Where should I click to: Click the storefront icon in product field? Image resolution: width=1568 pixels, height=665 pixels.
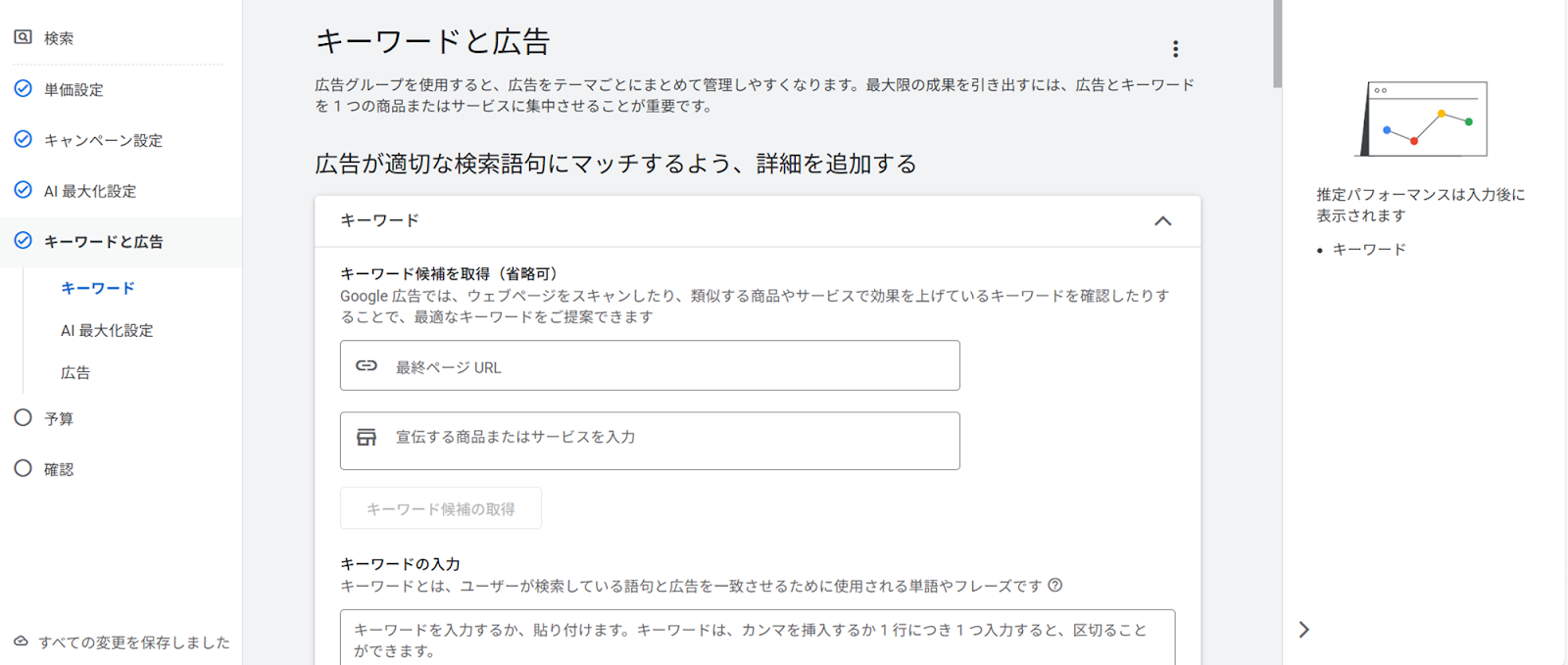pyautogui.click(x=367, y=437)
